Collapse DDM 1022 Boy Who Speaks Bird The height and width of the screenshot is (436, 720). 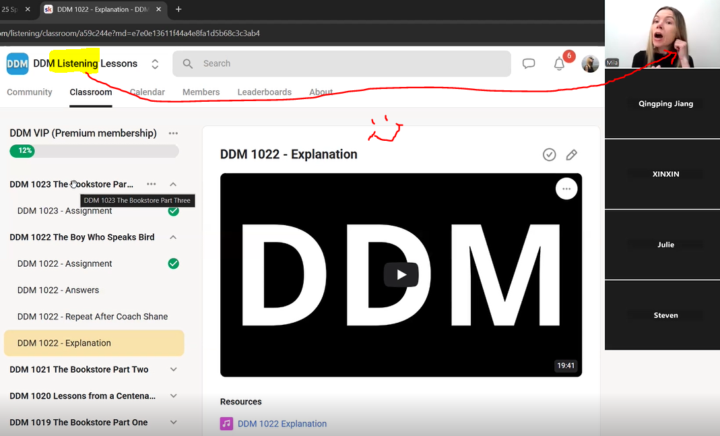[x=173, y=237]
